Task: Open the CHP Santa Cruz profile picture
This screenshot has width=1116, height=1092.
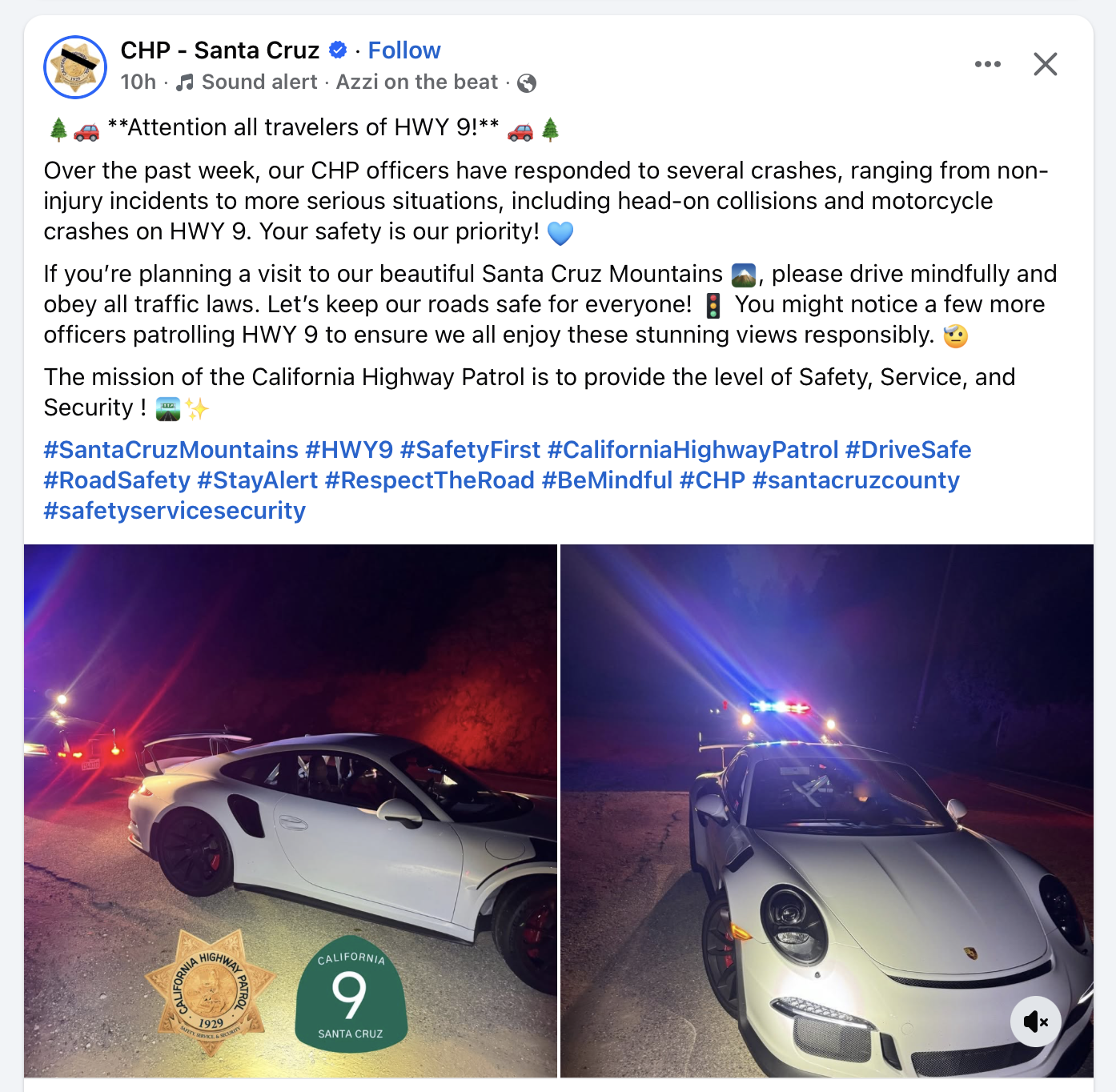Action: [75, 67]
